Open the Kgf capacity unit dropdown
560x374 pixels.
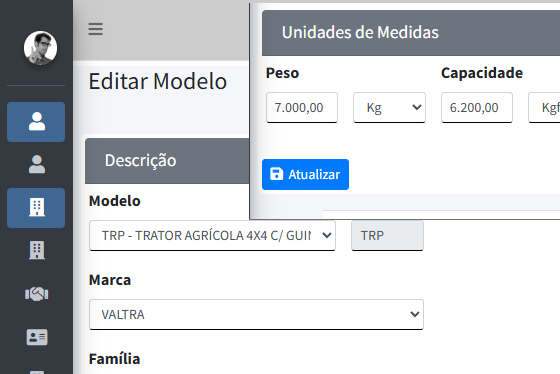[544, 108]
